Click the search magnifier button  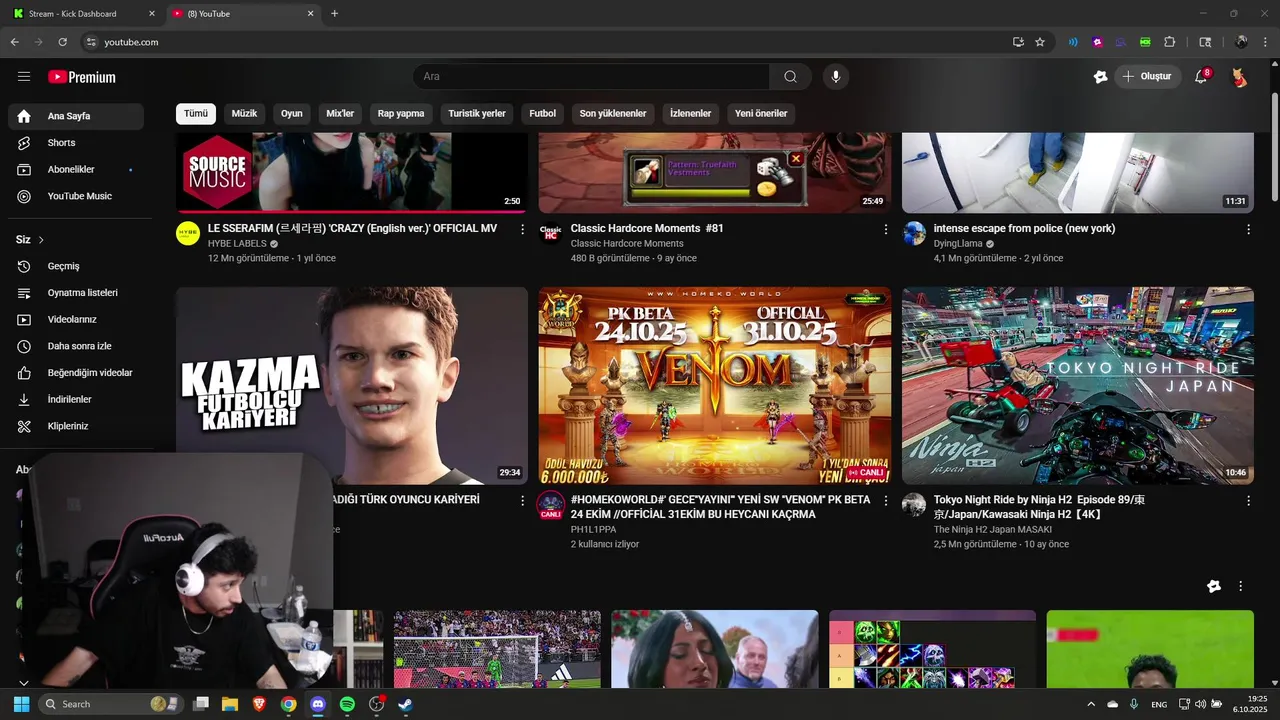click(790, 77)
